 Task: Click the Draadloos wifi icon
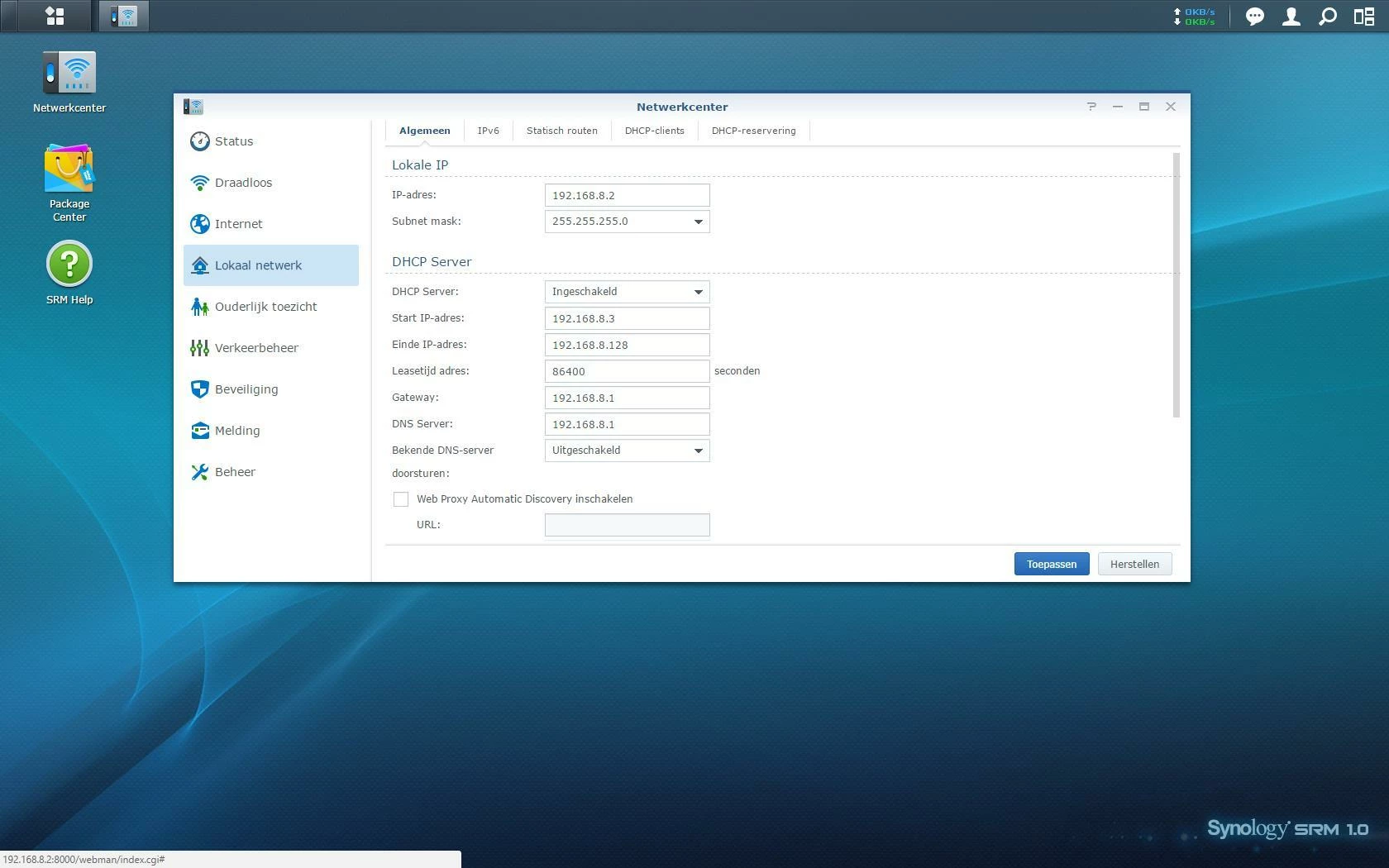click(x=199, y=183)
